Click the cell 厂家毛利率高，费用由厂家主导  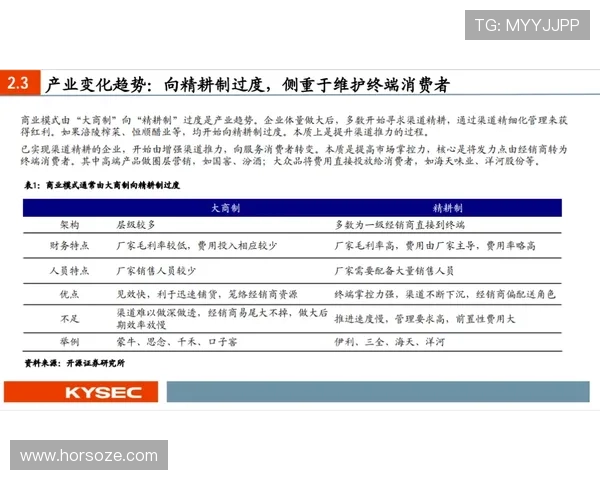pyautogui.click(x=435, y=245)
